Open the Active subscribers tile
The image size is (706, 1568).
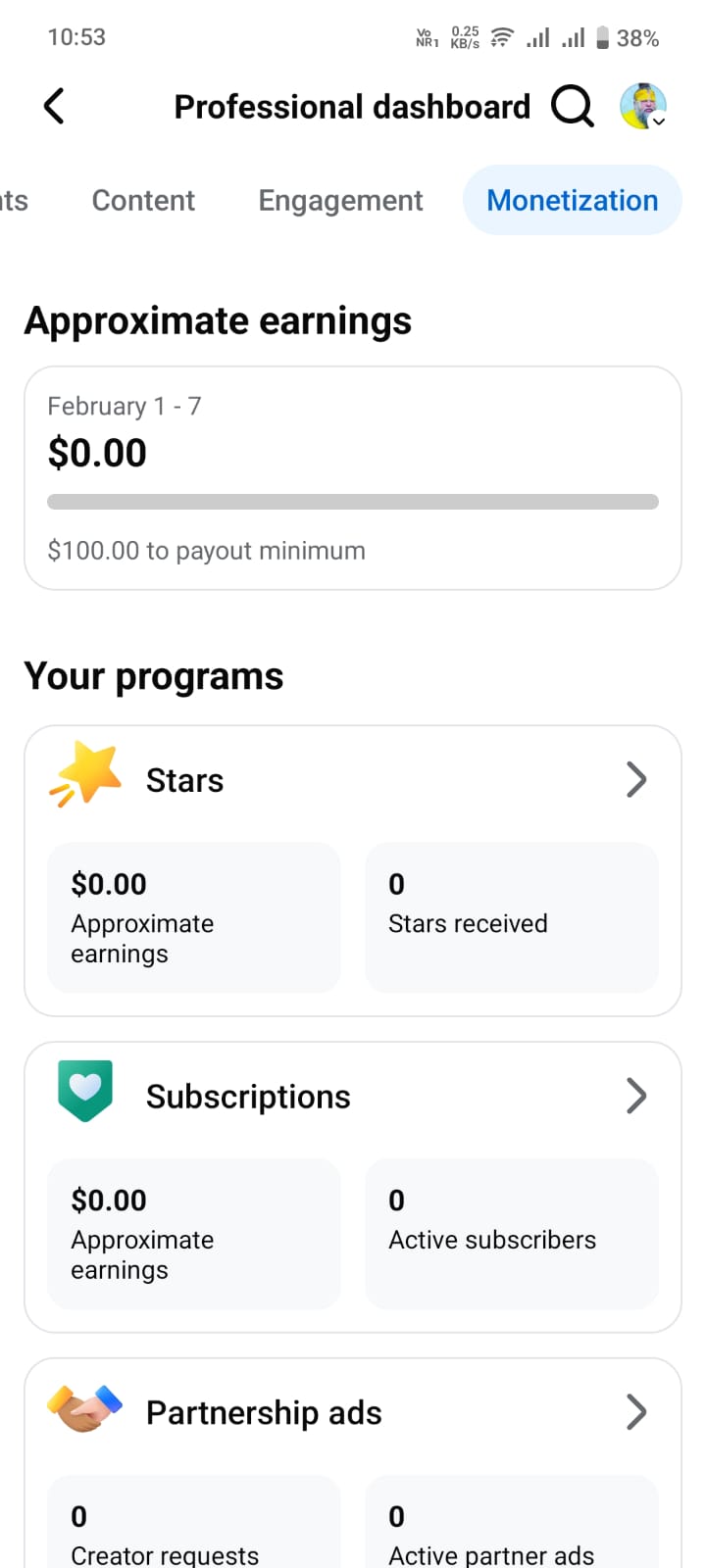511,1233
